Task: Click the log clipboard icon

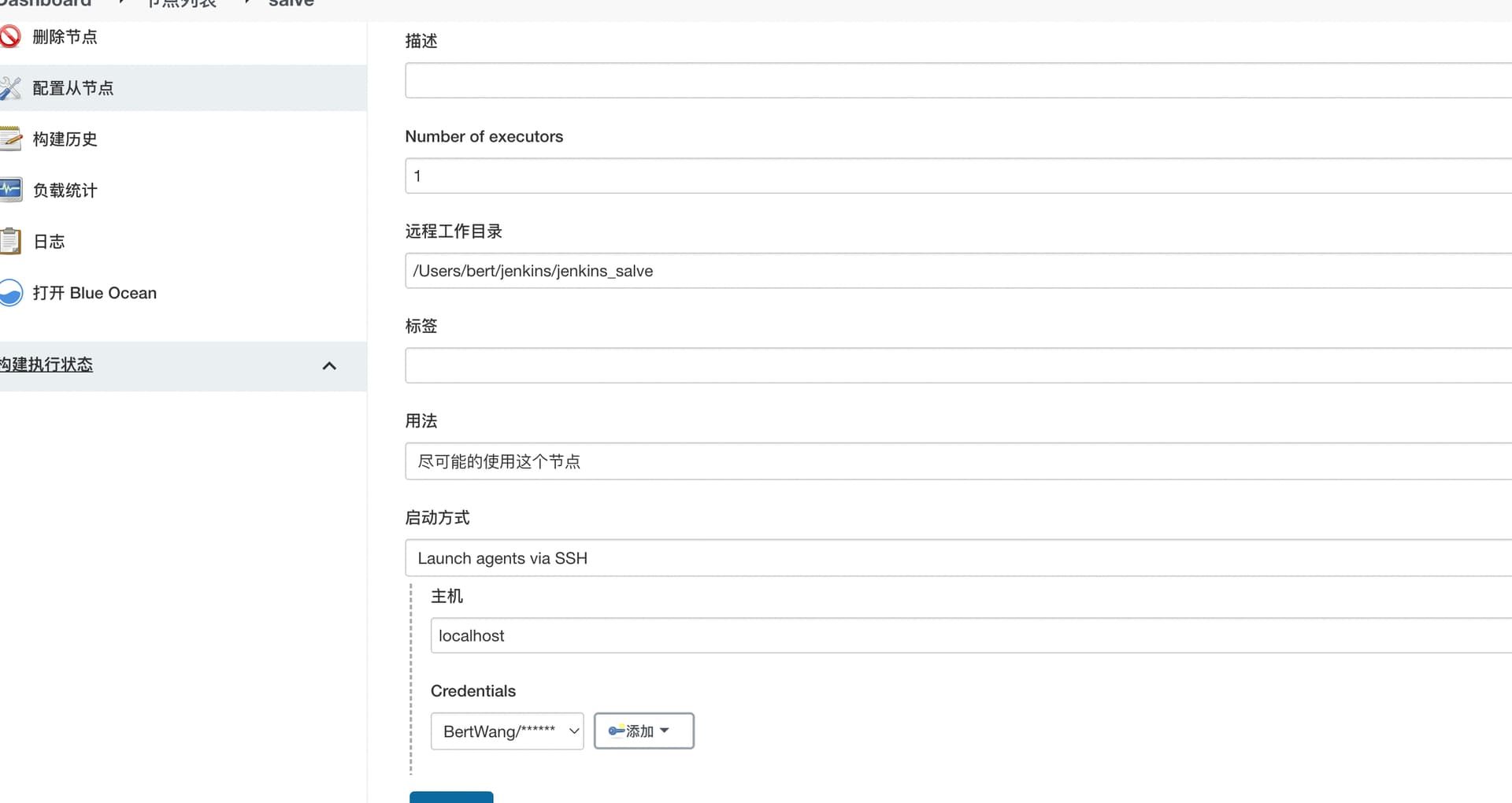Action: [x=10, y=241]
